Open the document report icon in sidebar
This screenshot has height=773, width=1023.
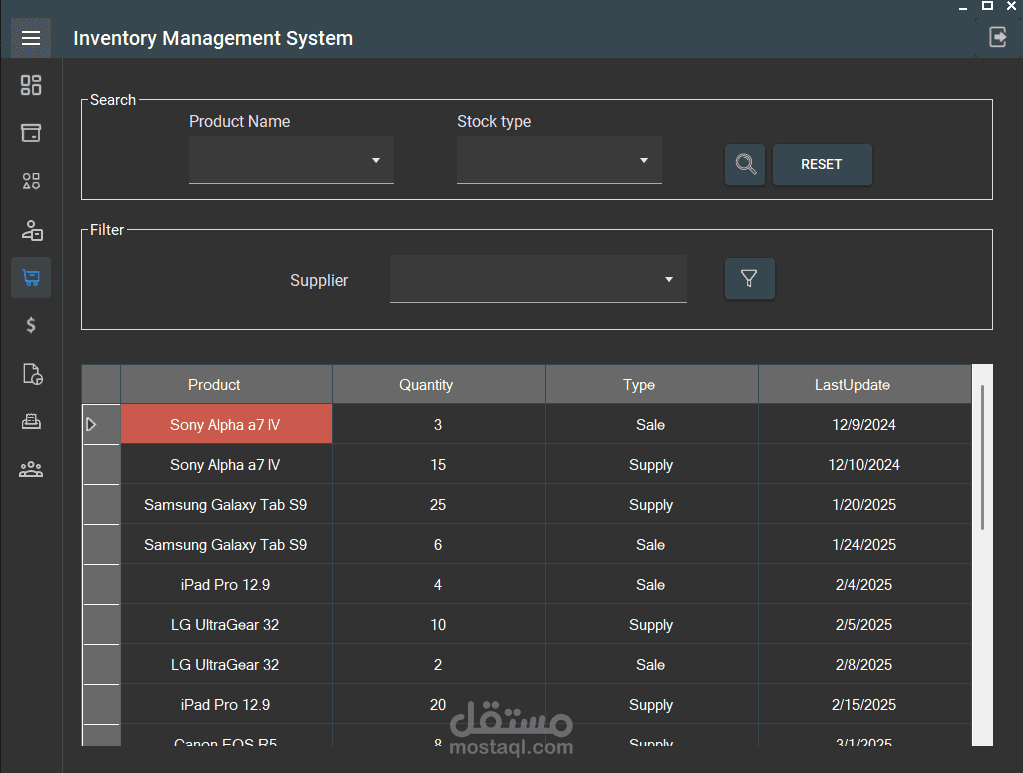(x=32, y=374)
